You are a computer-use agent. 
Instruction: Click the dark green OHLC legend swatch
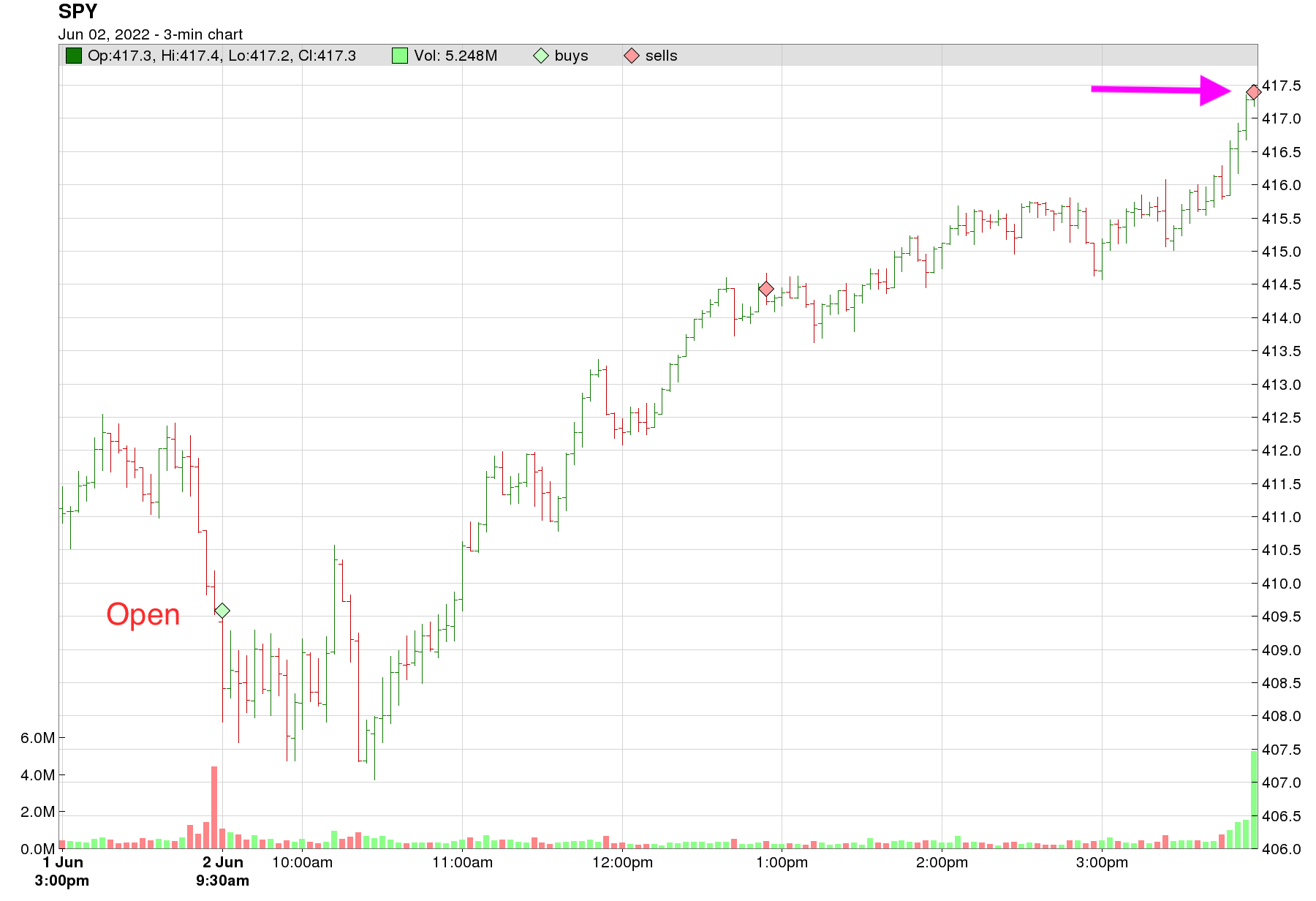[x=73, y=56]
